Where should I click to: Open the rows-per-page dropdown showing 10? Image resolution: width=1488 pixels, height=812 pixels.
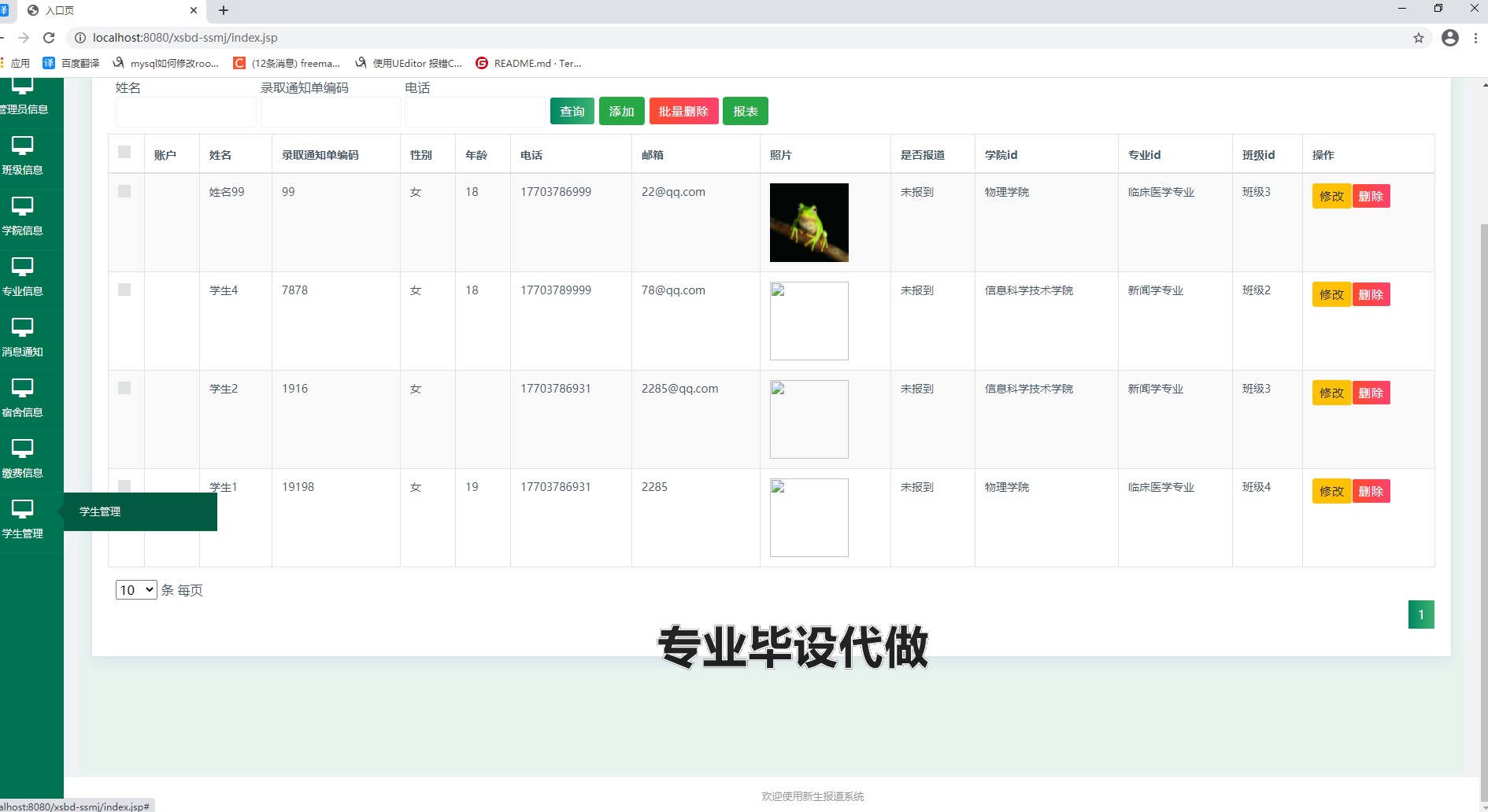[x=136, y=590]
